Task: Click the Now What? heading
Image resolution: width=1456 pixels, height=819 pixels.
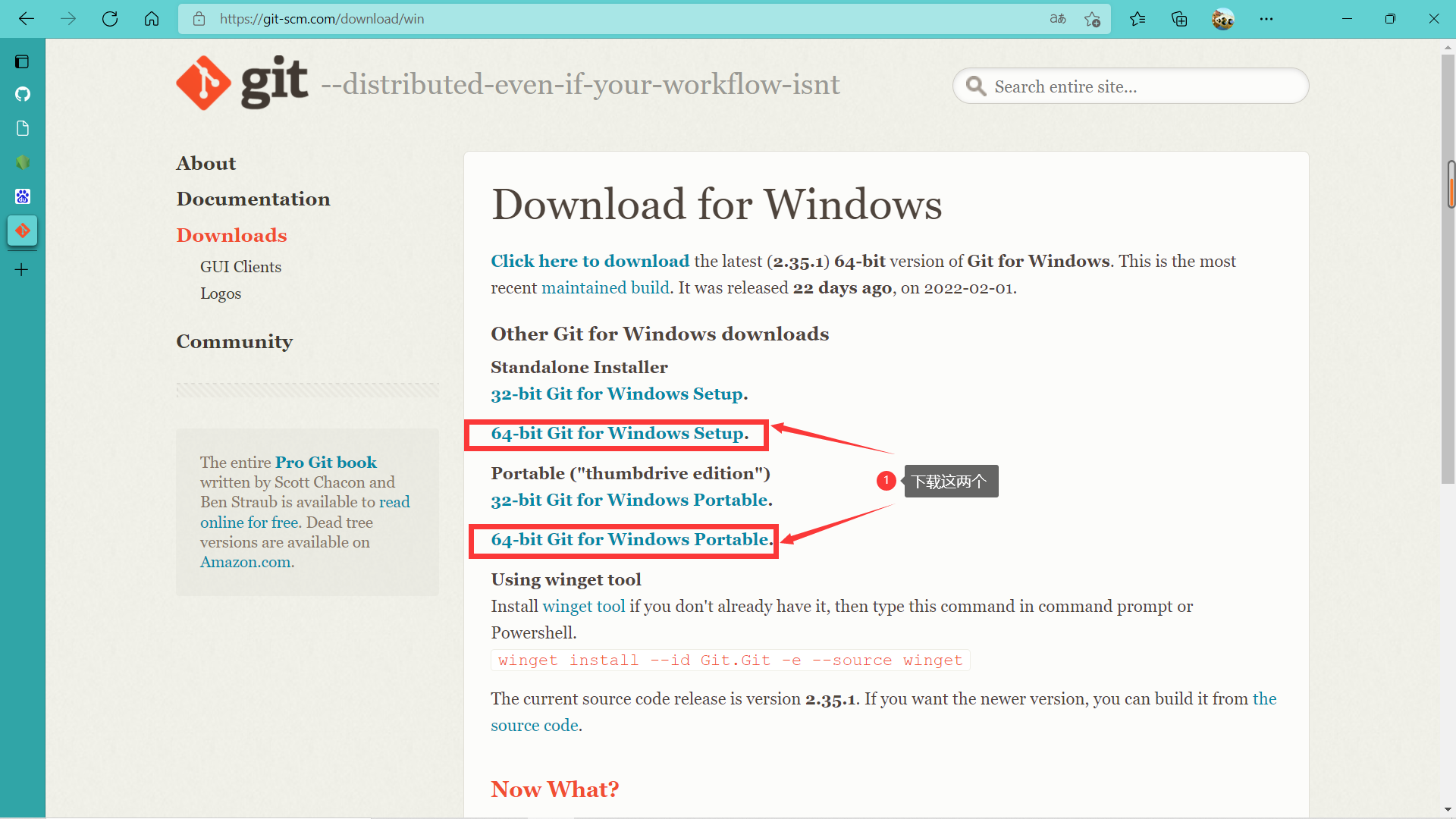Action: [x=555, y=789]
